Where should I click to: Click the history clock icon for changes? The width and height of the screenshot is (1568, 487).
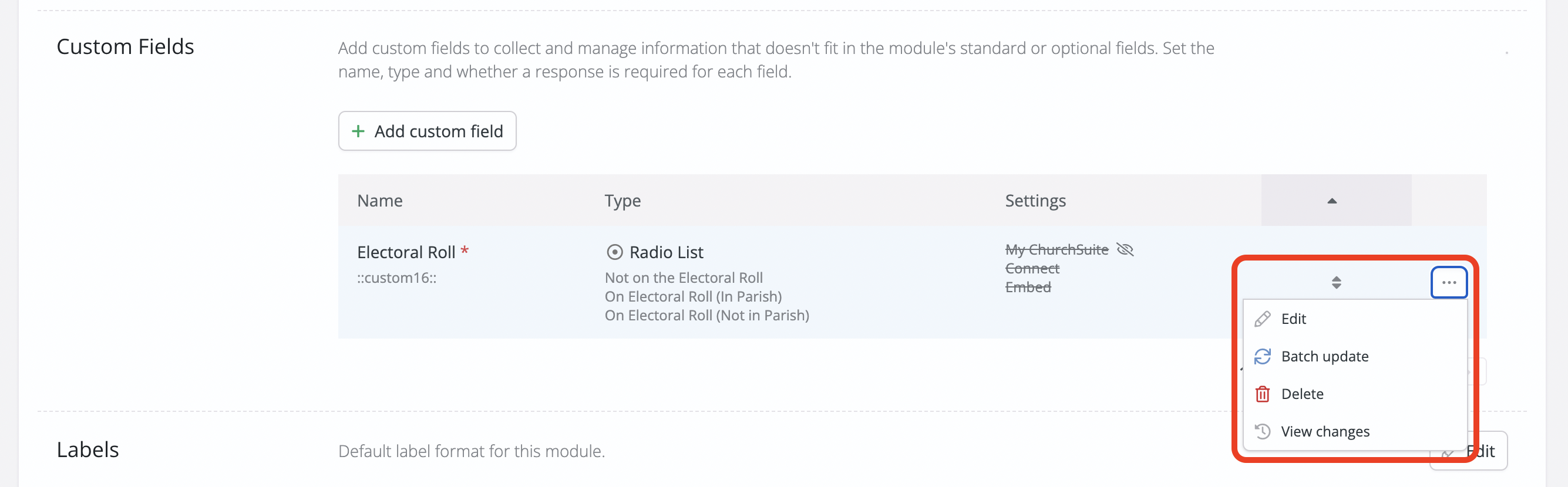pos(1263,431)
